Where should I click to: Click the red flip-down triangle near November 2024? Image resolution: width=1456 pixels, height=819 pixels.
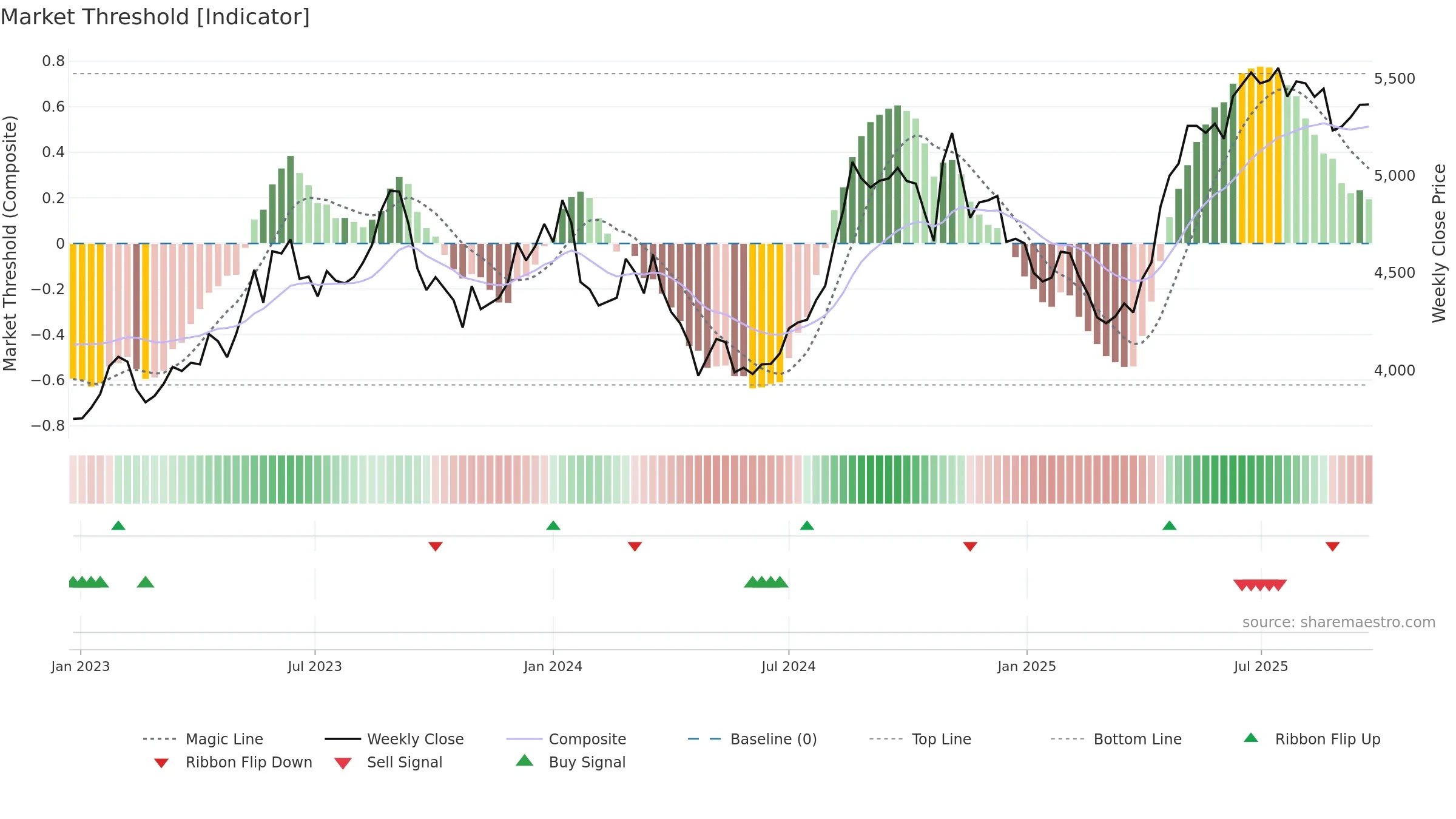(970, 547)
